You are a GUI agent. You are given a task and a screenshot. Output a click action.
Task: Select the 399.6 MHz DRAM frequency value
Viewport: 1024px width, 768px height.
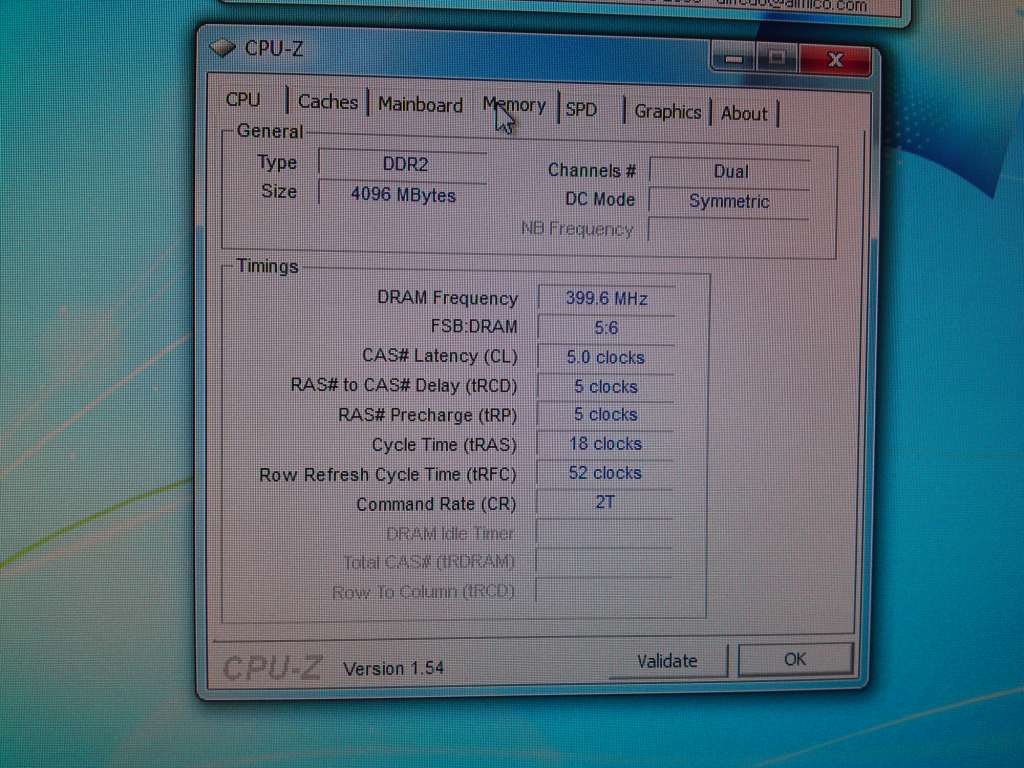pyautogui.click(x=606, y=298)
